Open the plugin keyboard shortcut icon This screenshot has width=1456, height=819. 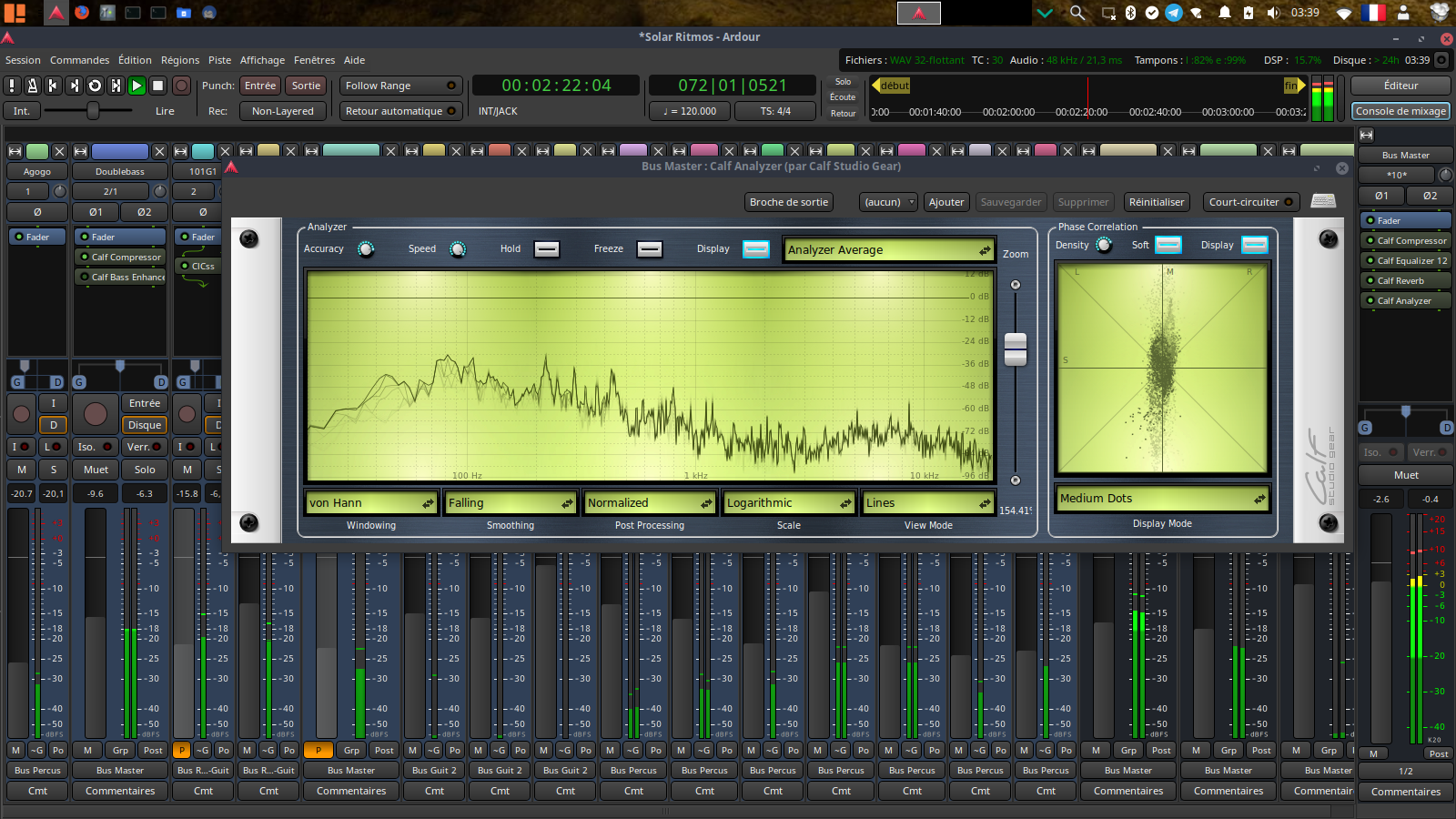coord(1323,201)
